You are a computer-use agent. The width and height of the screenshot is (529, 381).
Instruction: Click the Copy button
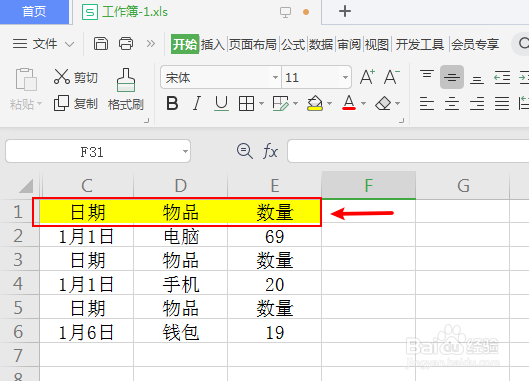point(76,103)
